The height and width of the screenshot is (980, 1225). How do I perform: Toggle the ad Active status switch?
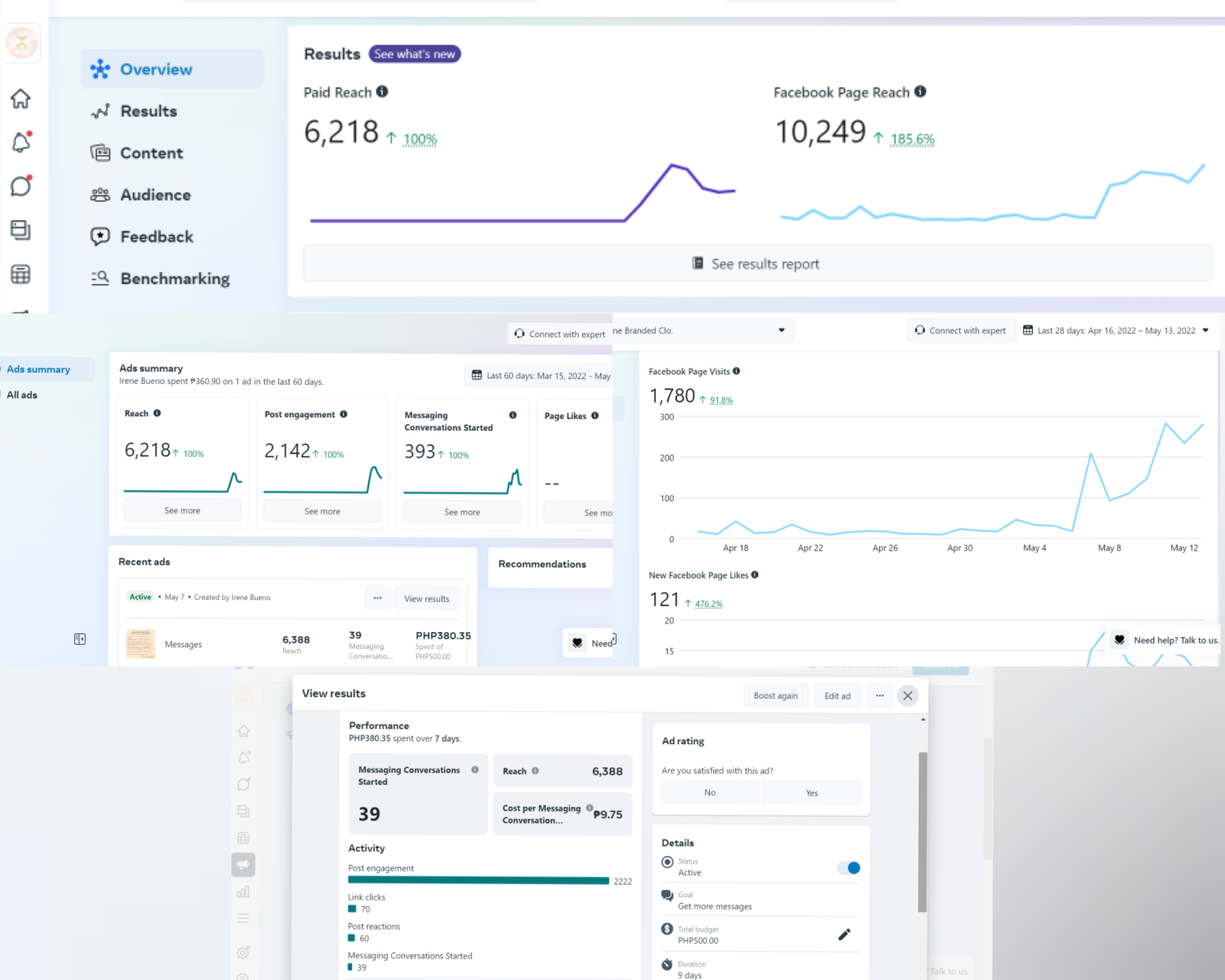848,868
